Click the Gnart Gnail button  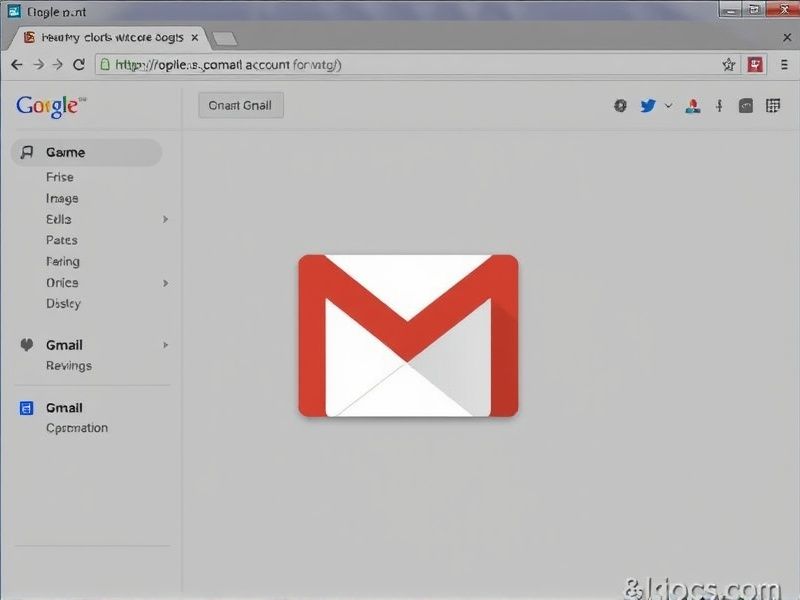pyautogui.click(x=240, y=106)
